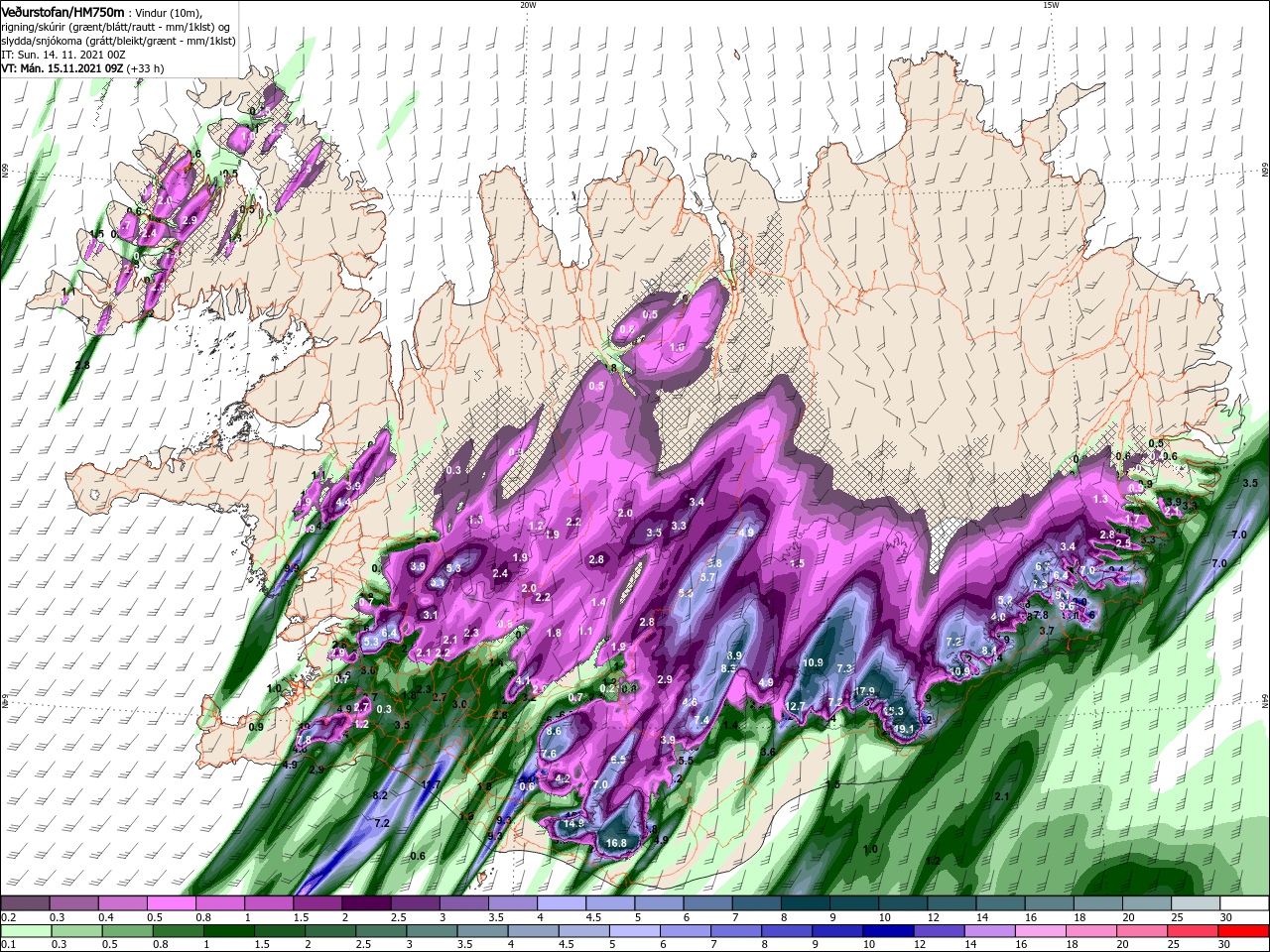Click the slydda/snjókoma legend description line
This screenshot has height=952, width=1270.
(118, 41)
